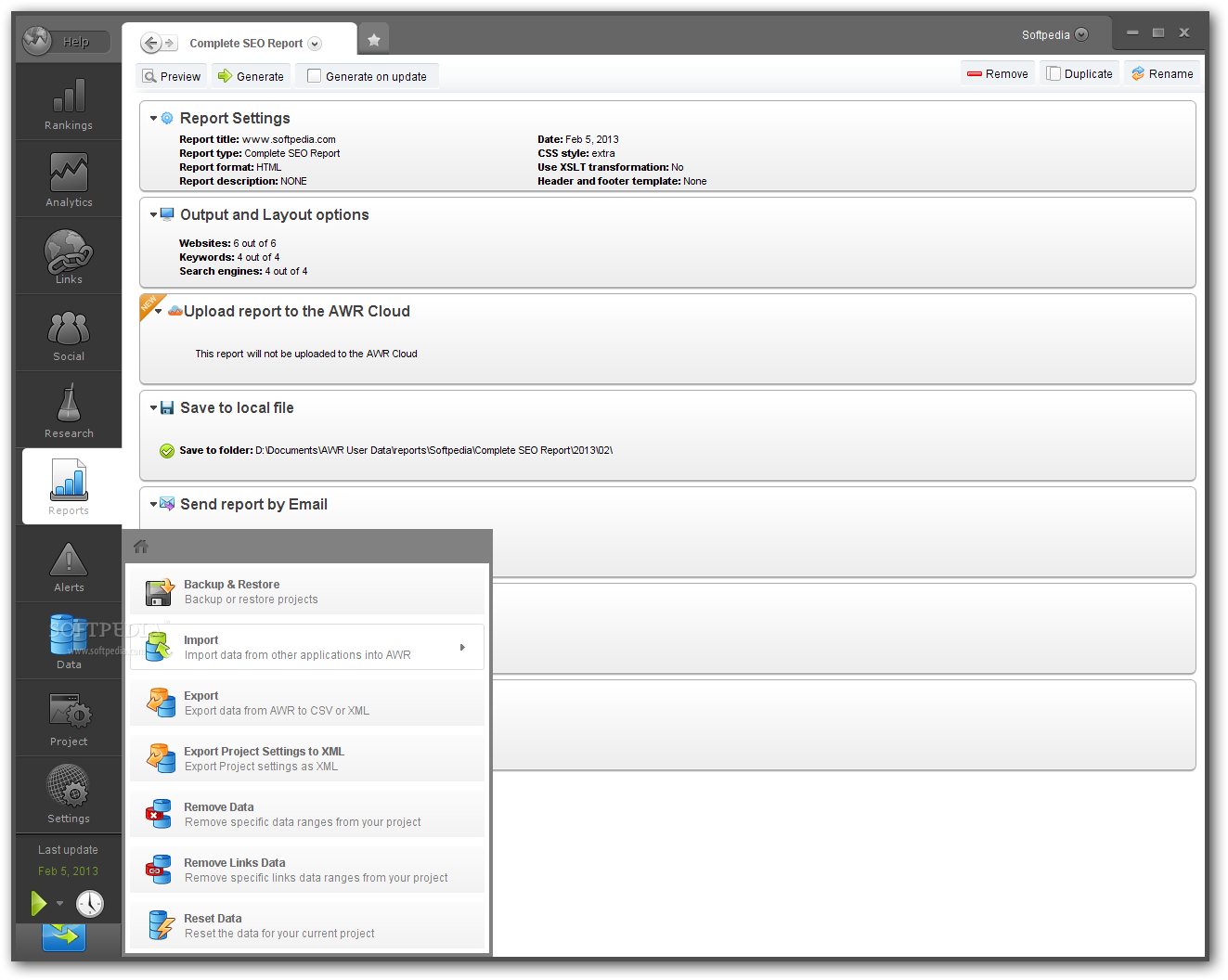Viewport: 1228px width, 980px height.
Task: Select Export Project Settings to XML
Action: 307,758
